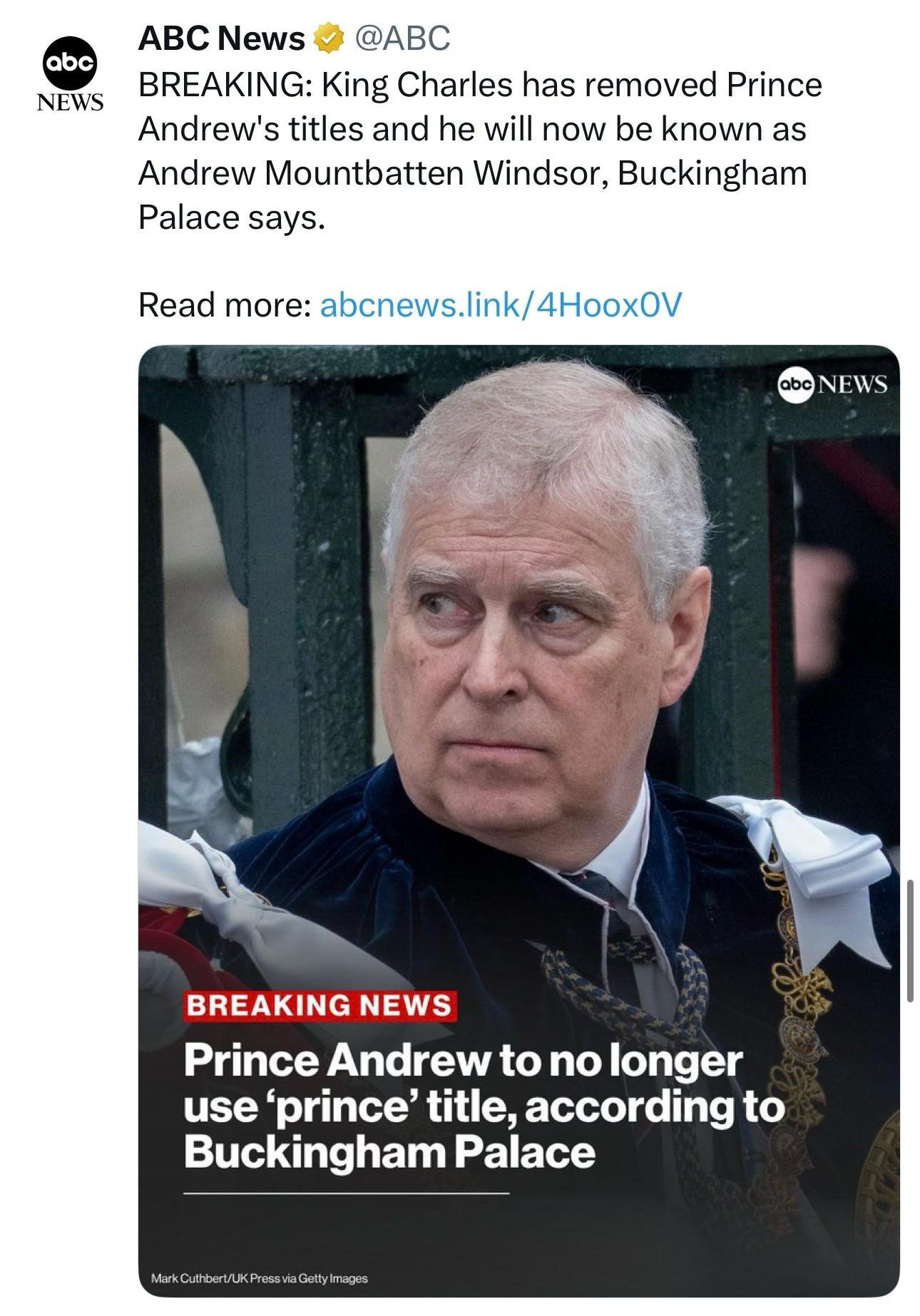Click the red BREAKING NEWS label
Image resolution: width=920 pixels, height=1316 pixels.
[319, 1005]
